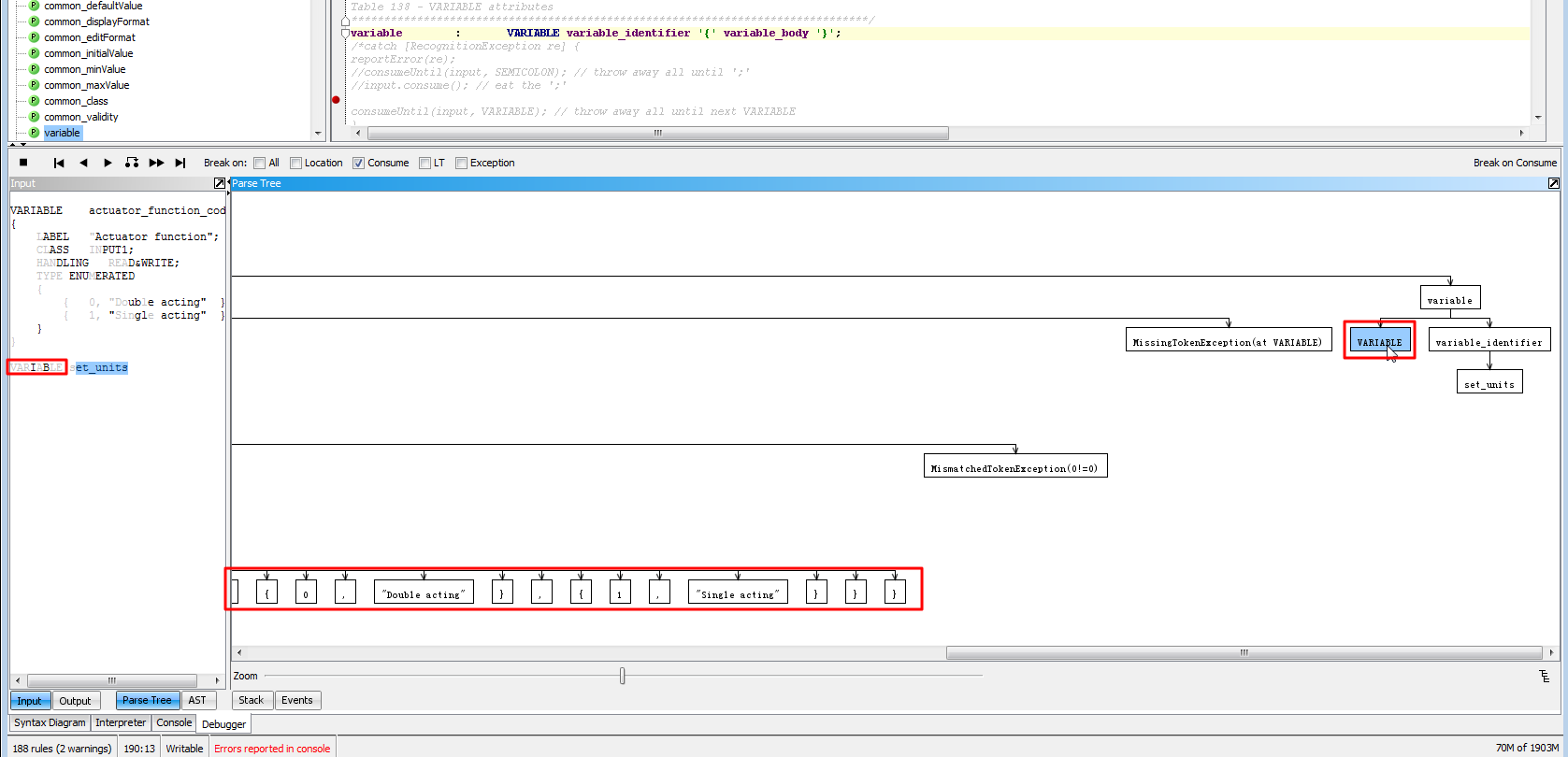The width and height of the screenshot is (1568, 757).
Task: Toggle the Input view button
Action: click(30, 700)
